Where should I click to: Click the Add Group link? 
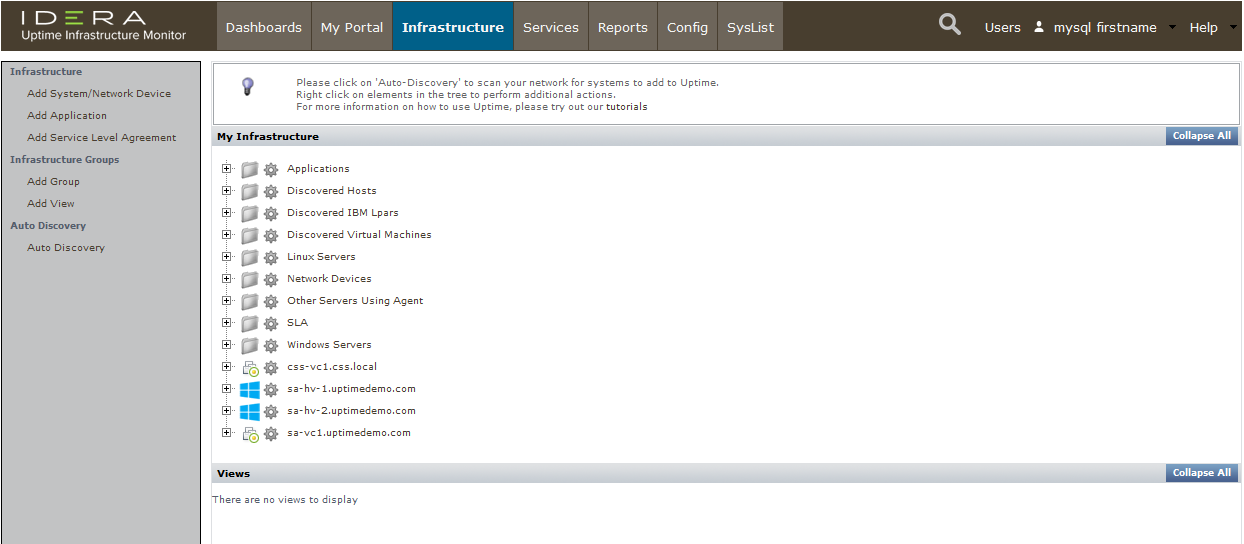[x=53, y=182]
